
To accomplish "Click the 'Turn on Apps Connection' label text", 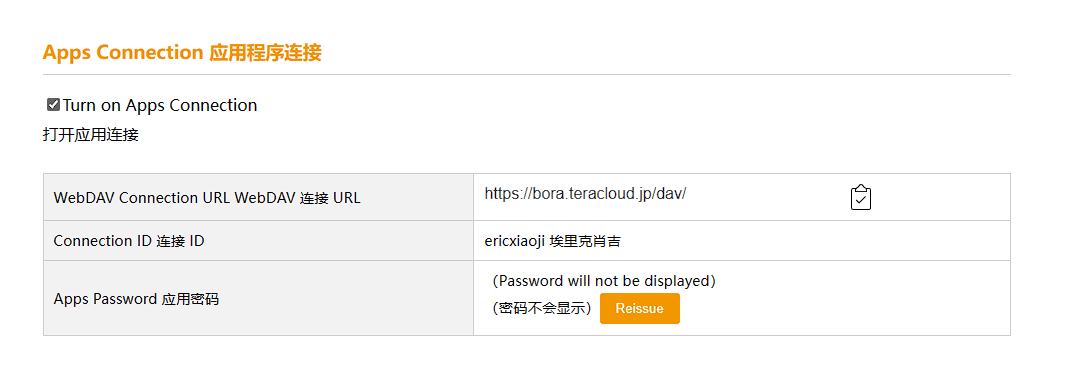I will [x=160, y=105].
